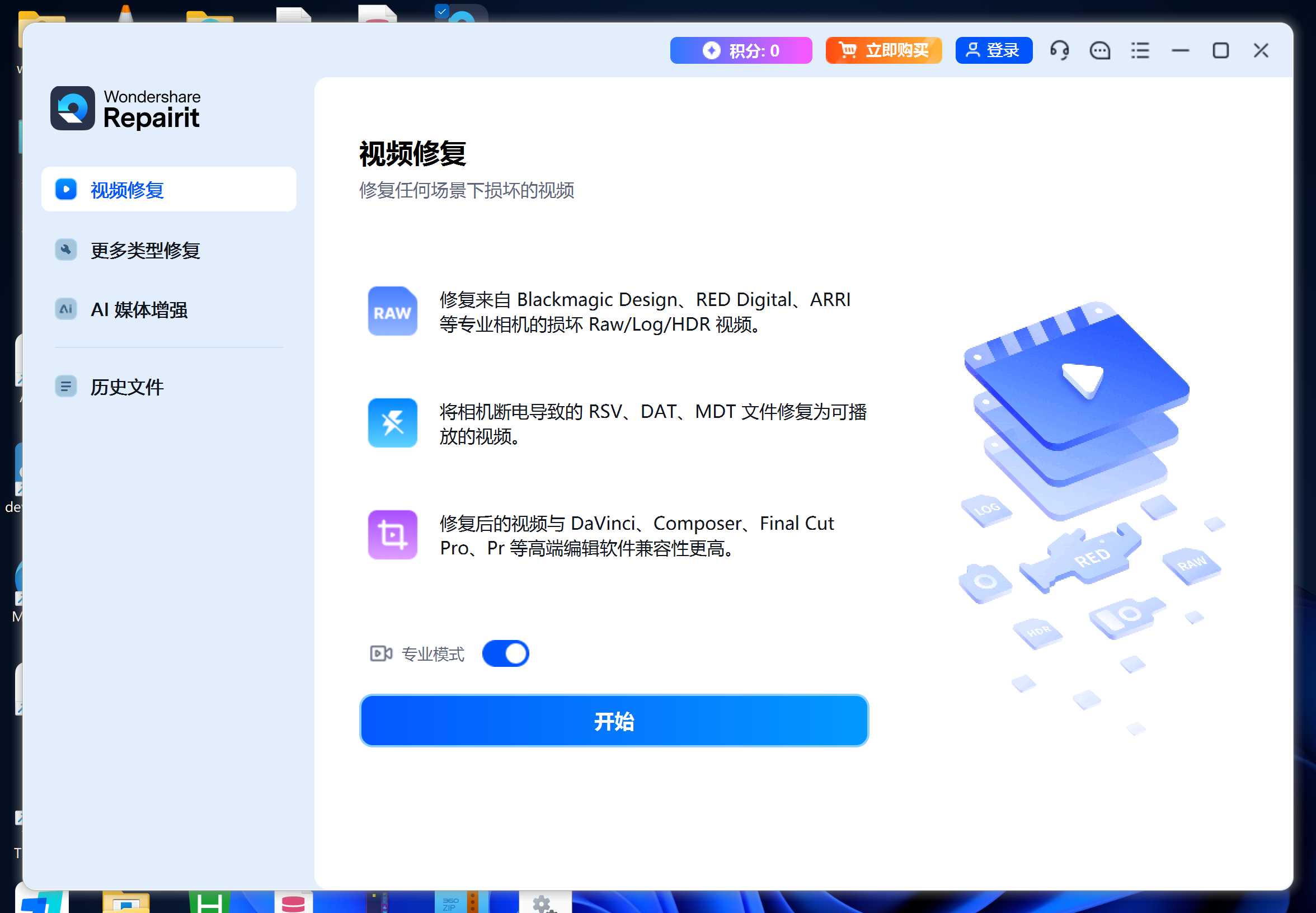This screenshot has height=913, width=1316.
Task: Open the hamburger list menu icon
Action: (1140, 50)
